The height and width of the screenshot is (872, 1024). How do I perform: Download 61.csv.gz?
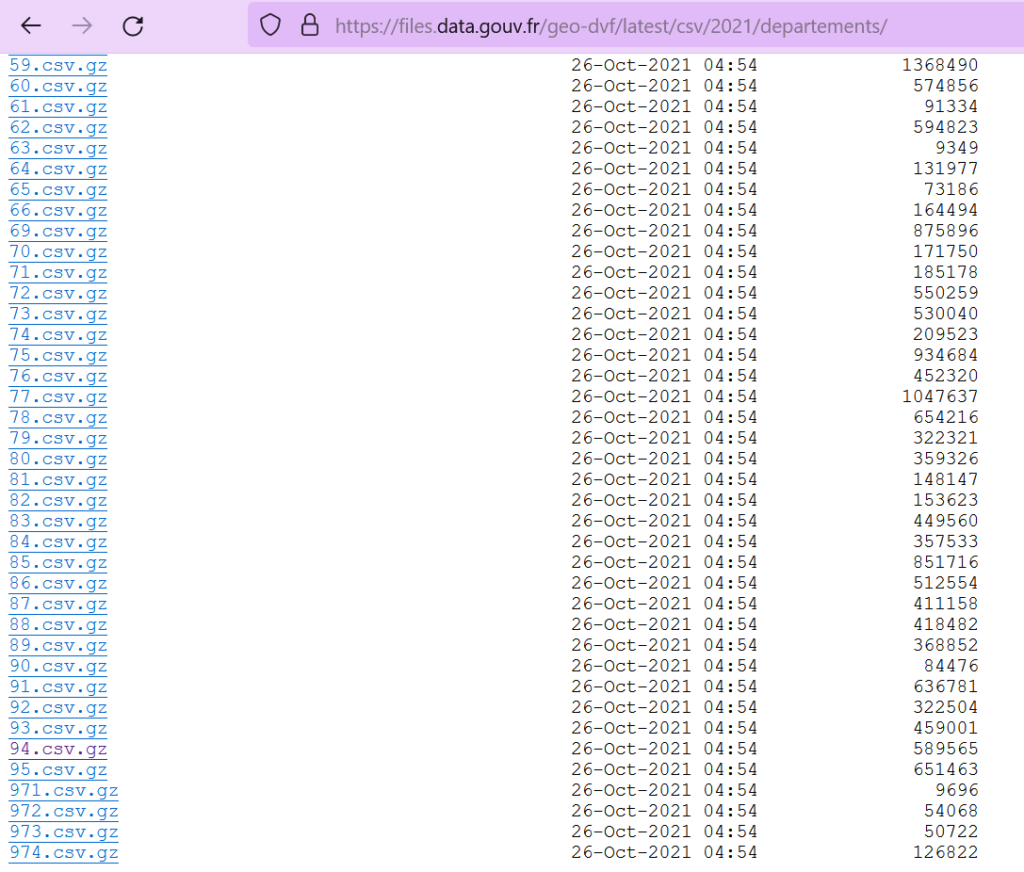click(x=58, y=106)
